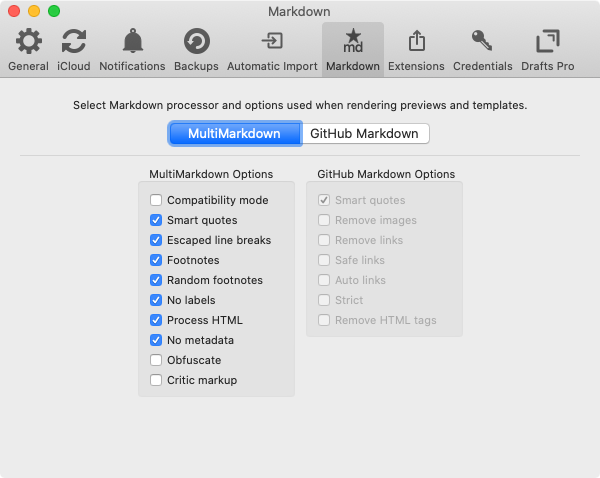This screenshot has height=478, width=600.
Task: Disable Process HTML option
Action: (156, 320)
